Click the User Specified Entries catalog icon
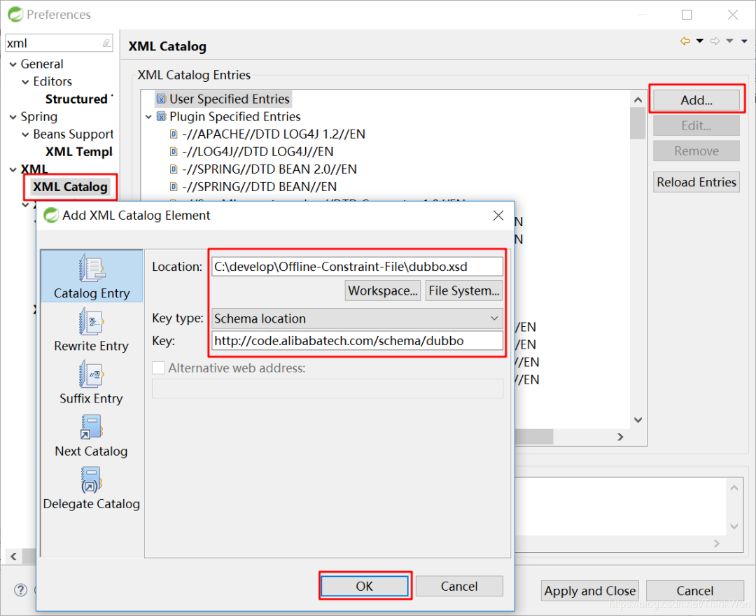This screenshot has width=756, height=616. click(x=162, y=99)
